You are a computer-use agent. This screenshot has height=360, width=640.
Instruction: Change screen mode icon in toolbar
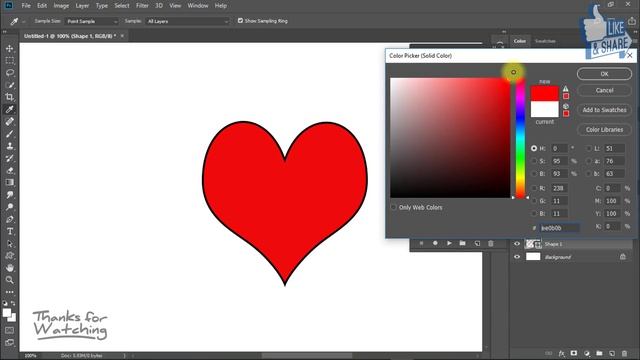[9, 342]
